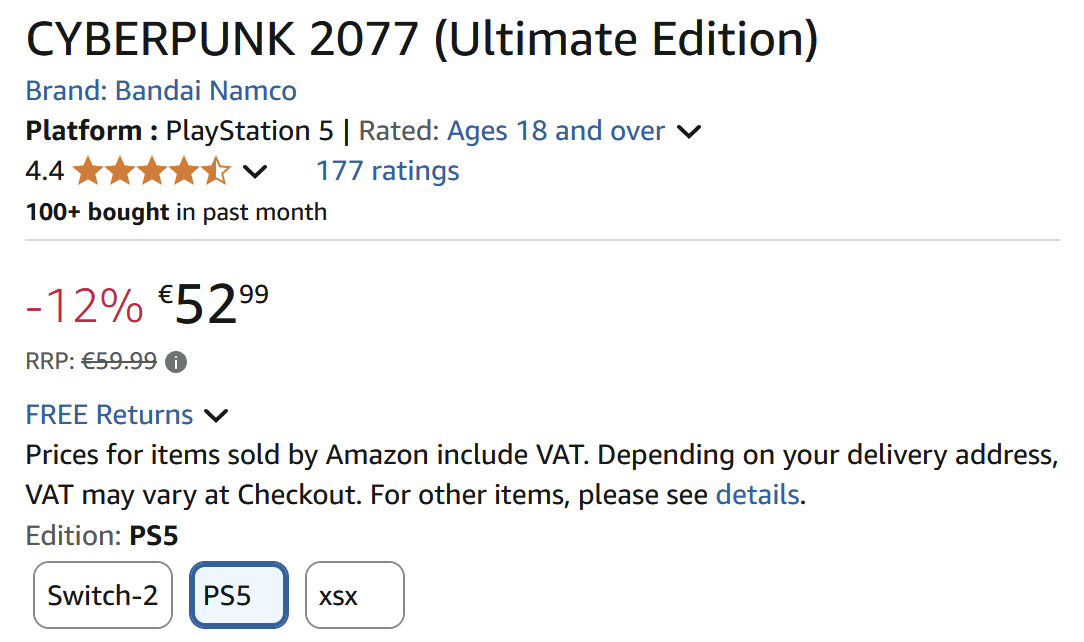Click the FREE Returns link

109,415
